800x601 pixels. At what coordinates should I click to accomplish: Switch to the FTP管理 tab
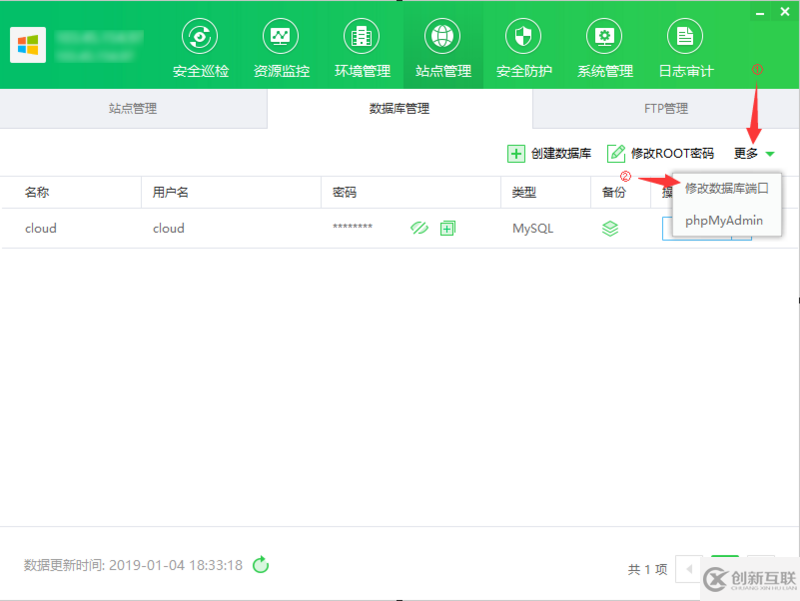pyautogui.click(x=666, y=109)
